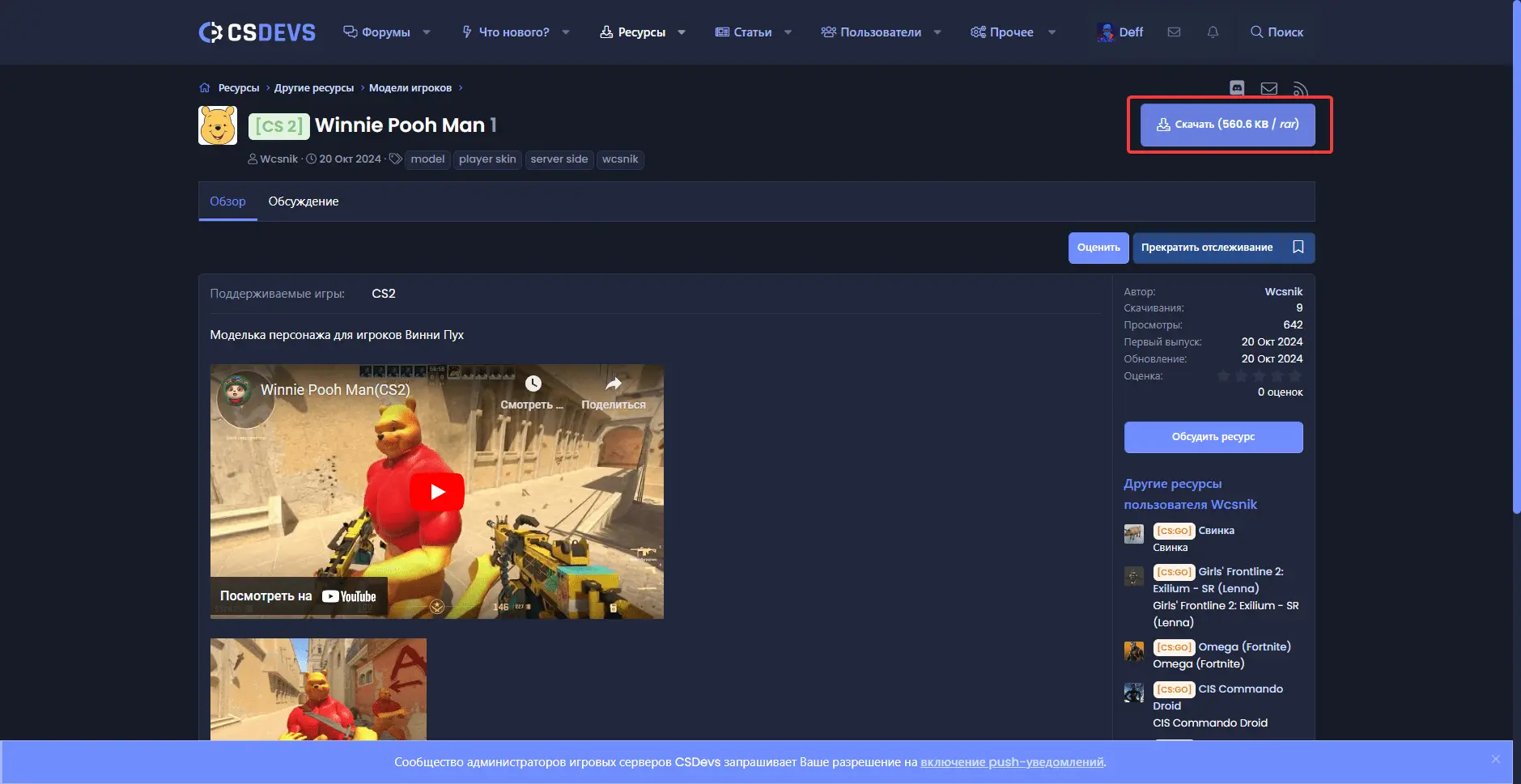Select the model tag
The width and height of the screenshot is (1521, 784).
click(x=427, y=159)
